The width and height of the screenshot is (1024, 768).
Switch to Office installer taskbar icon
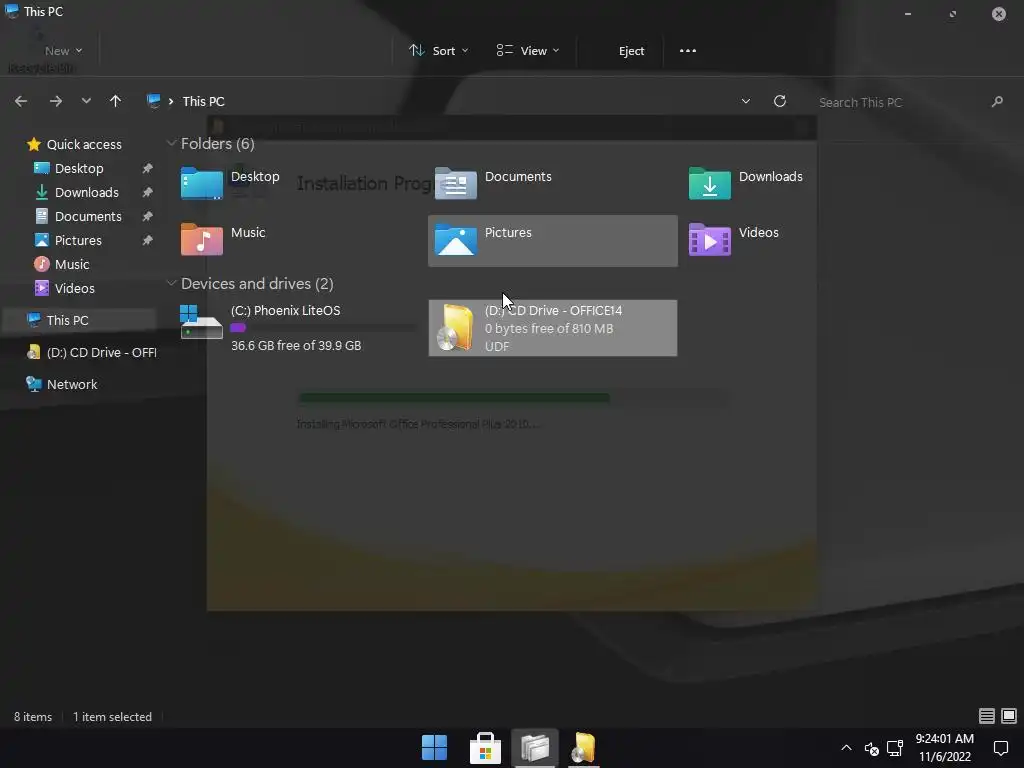(x=584, y=748)
